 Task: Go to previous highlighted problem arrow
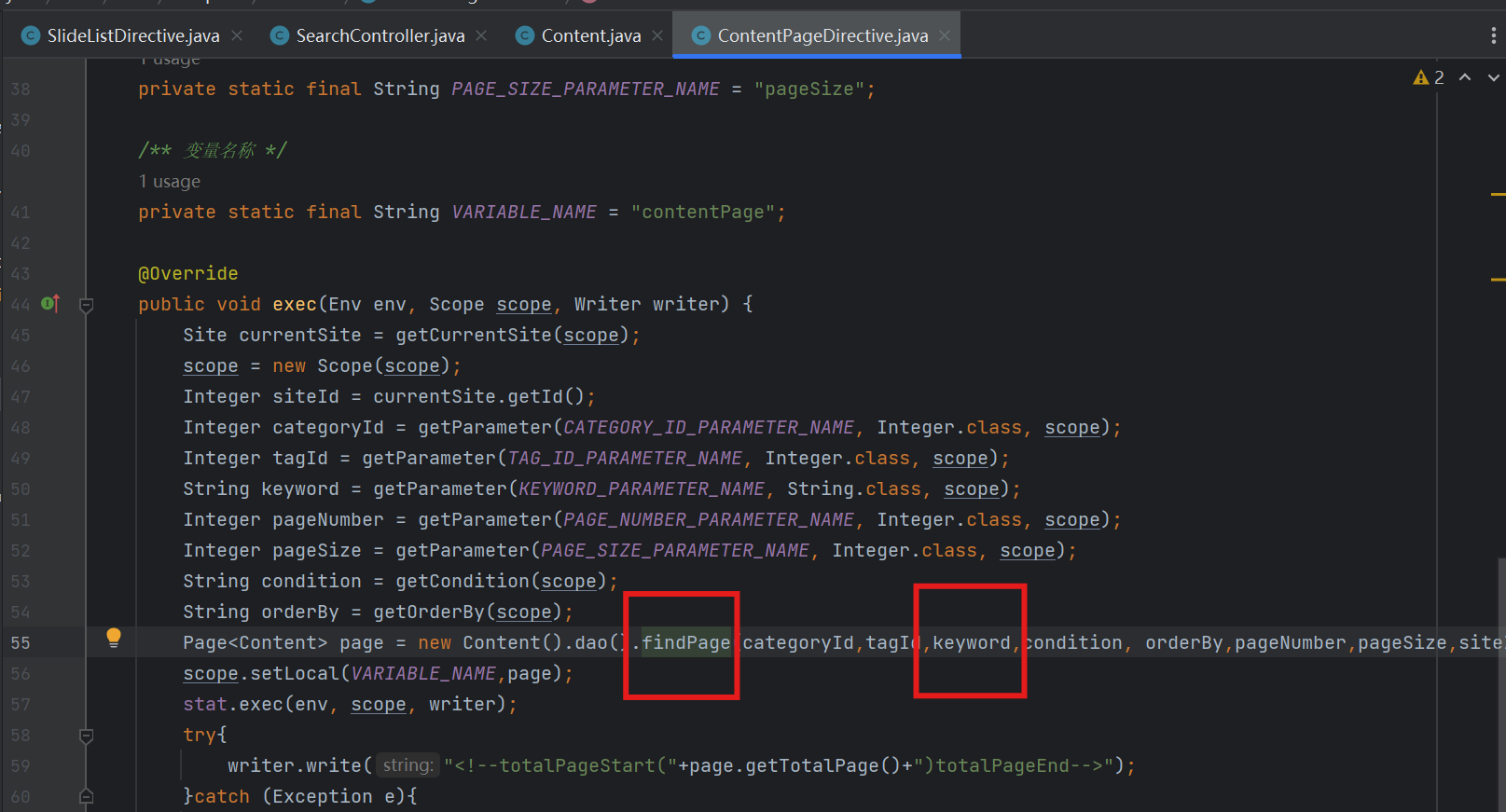coord(1465,77)
